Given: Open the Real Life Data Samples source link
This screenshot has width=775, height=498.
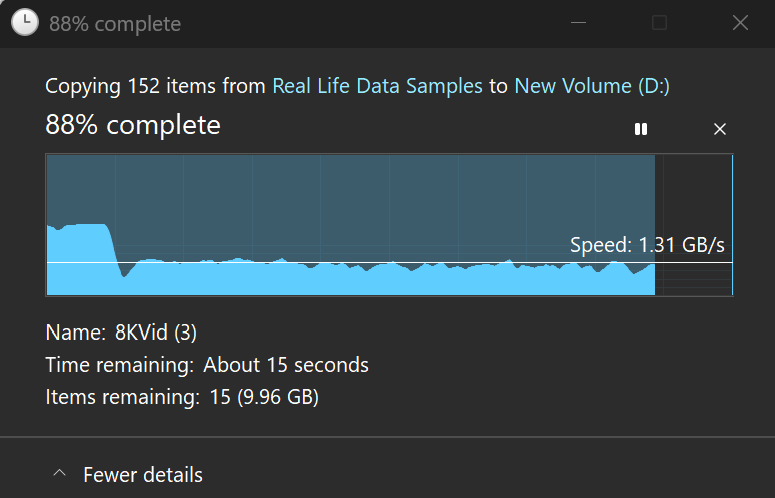Looking at the screenshot, I should pyautogui.click(x=377, y=86).
